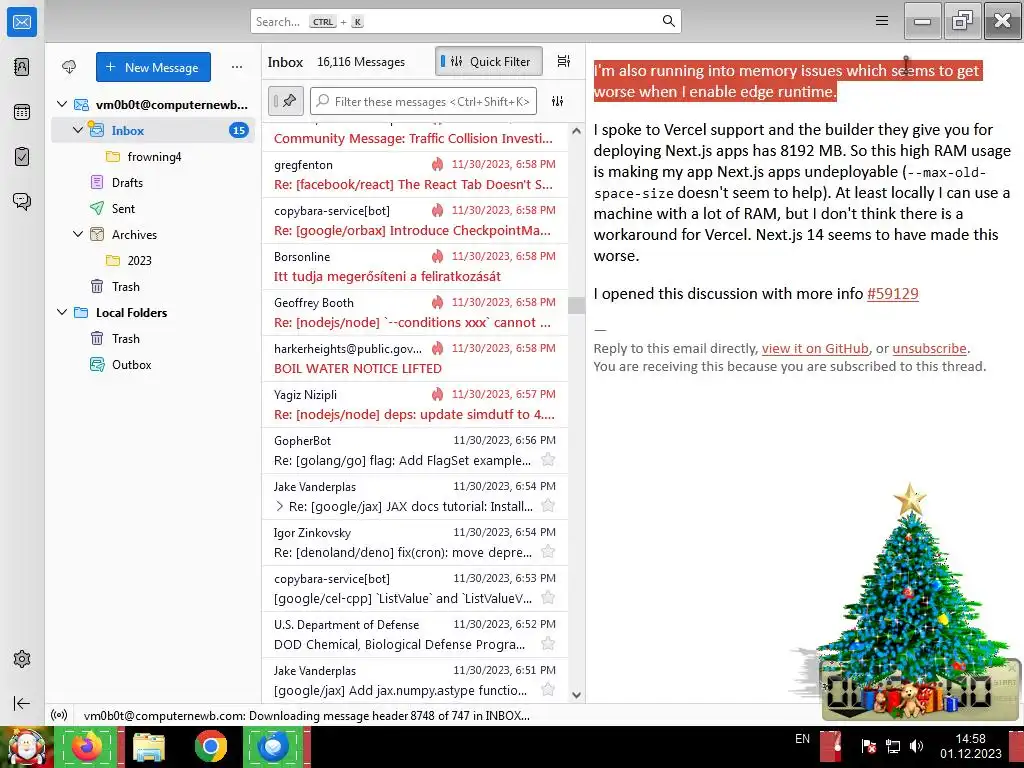The height and width of the screenshot is (768, 1024).
Task: Click the EN language indicator
Action: pyautogui.click(x=802, y=739)
